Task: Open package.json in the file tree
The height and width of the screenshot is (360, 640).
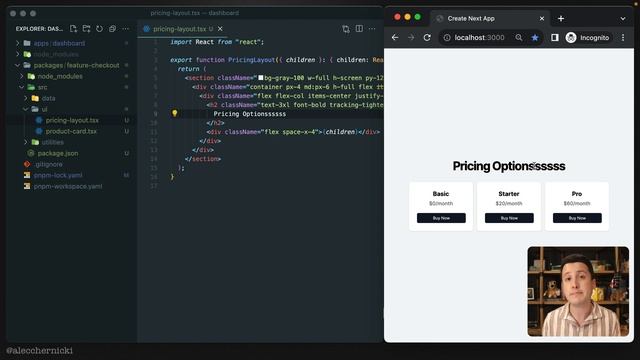Action: pyautogui.click(x=58, y=153)
